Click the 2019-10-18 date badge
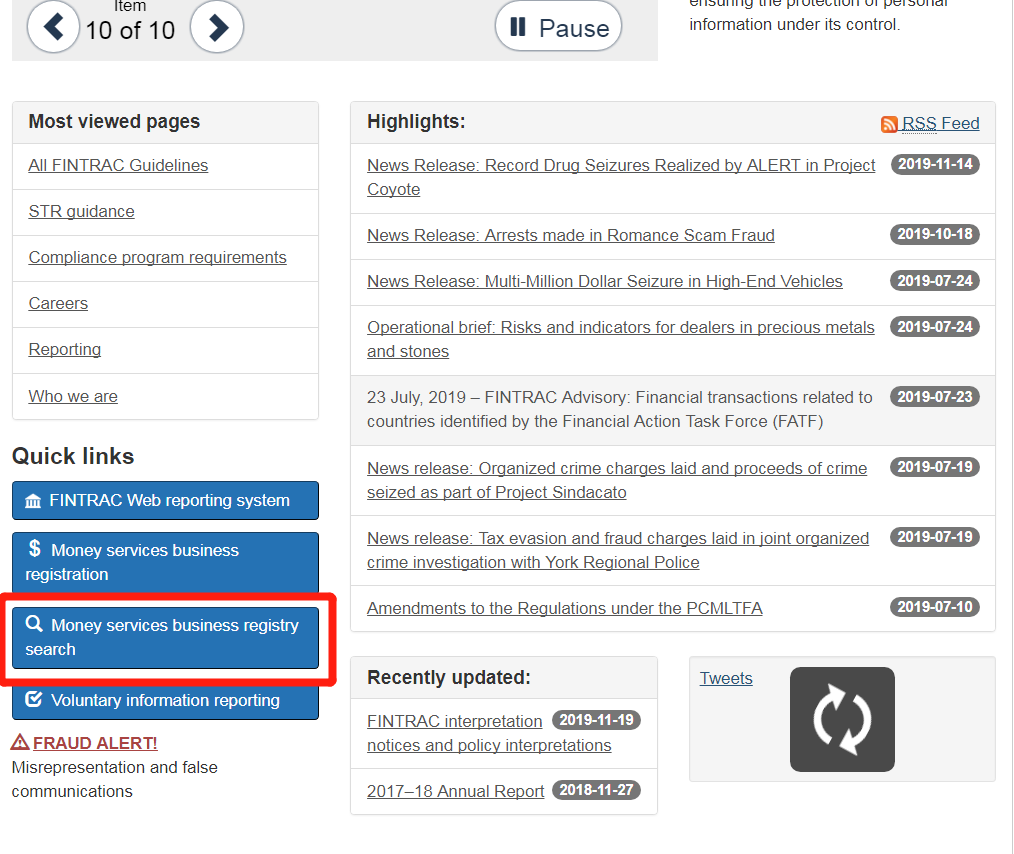 click(x=935, y=234)
